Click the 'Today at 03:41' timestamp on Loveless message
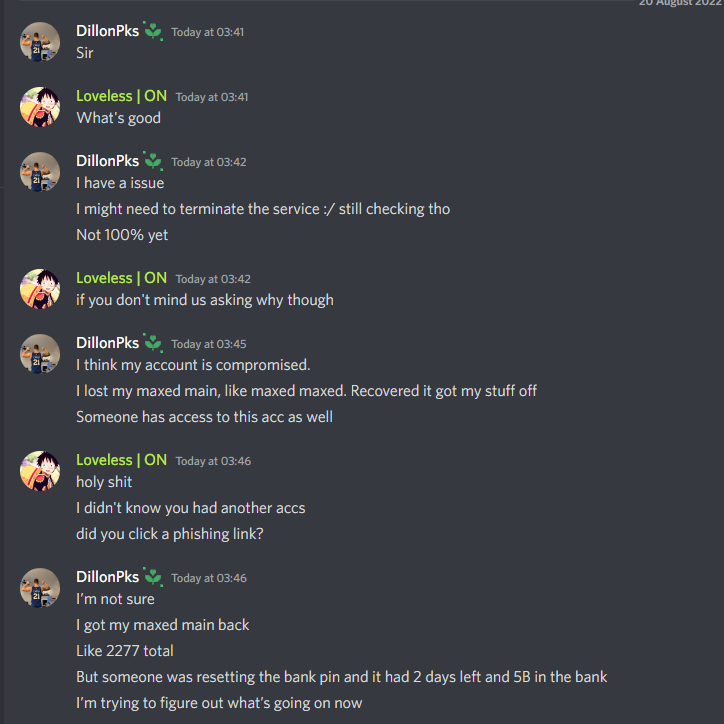Viewport: 724px width, 724px height. pyautogui.click(x=212, y=97)
